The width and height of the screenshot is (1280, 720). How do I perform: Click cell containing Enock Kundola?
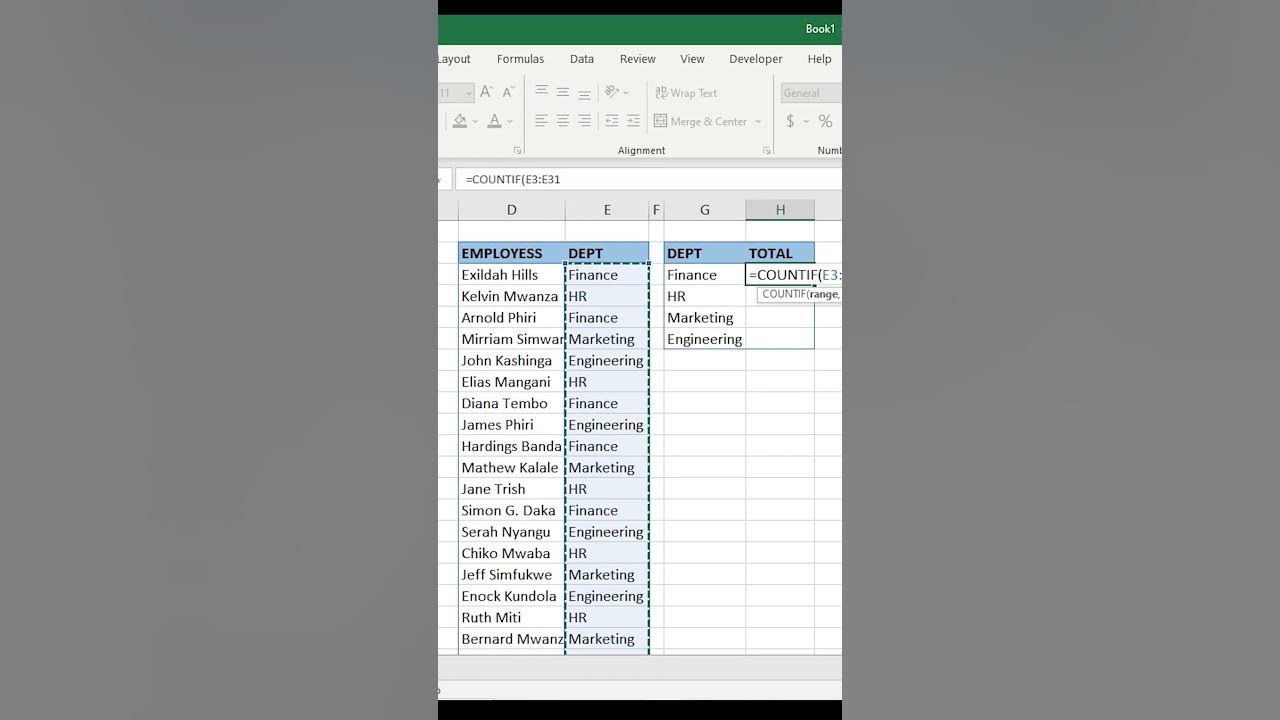512,596
